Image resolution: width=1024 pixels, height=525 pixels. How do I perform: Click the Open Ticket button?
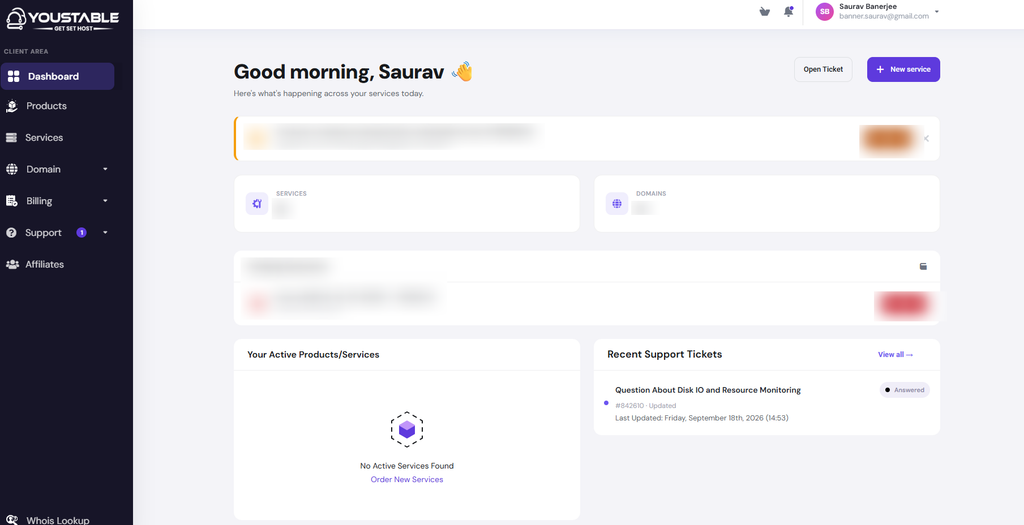point(823,69)
